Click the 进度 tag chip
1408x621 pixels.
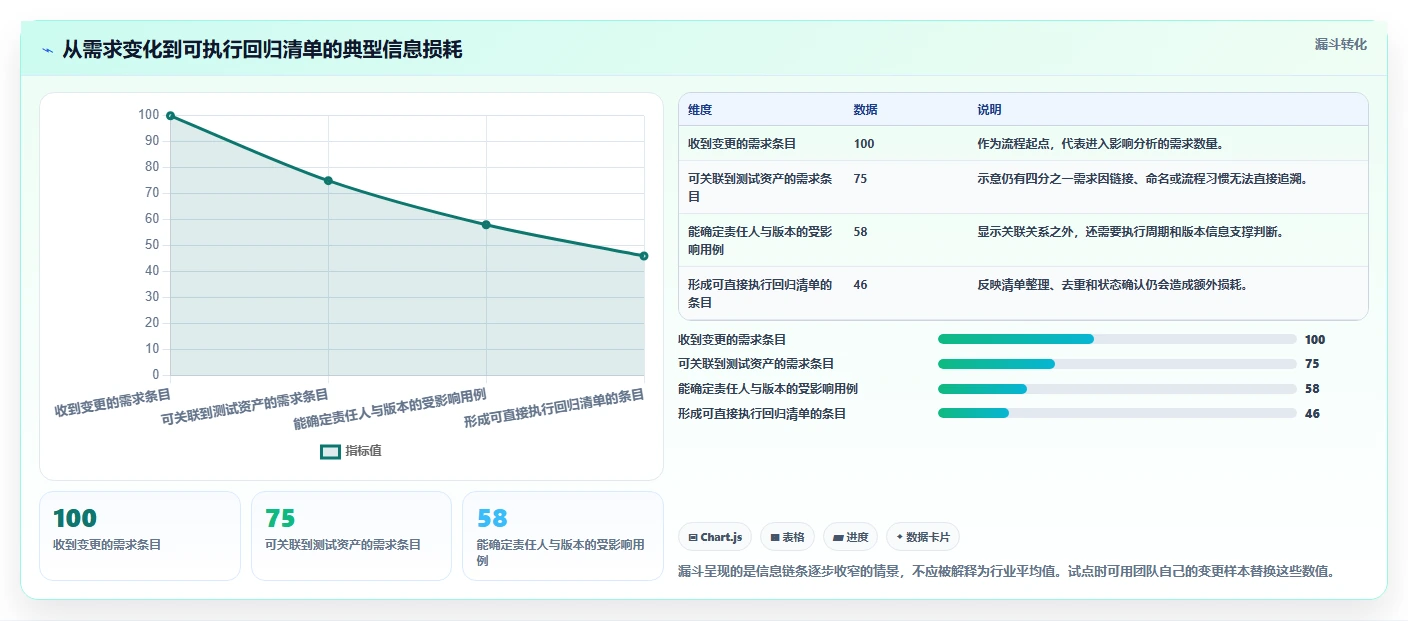click(850, 537)
